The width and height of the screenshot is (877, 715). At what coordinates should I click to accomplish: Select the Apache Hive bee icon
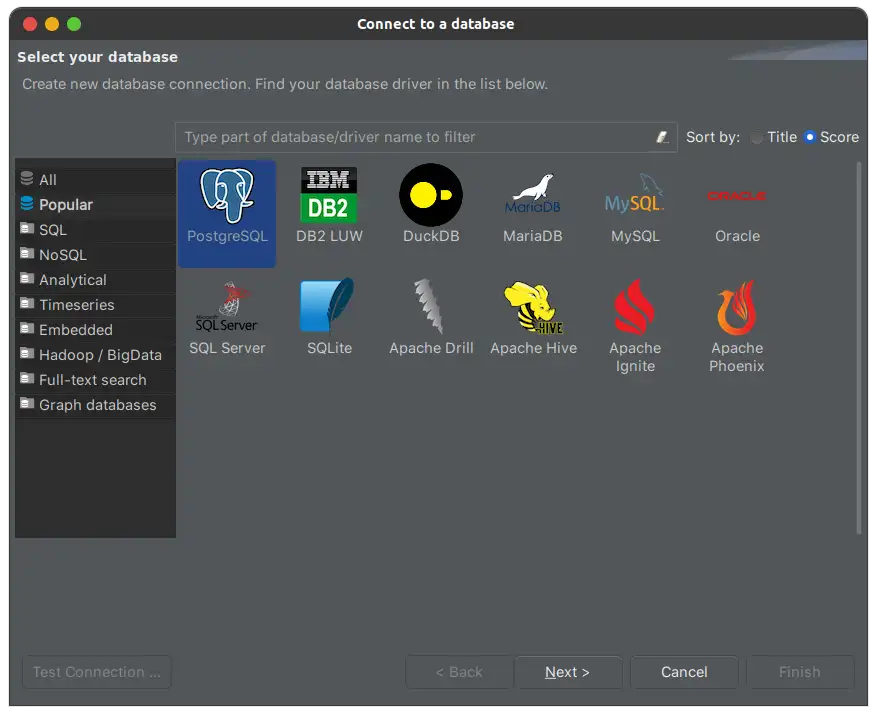tap(533, 307)
